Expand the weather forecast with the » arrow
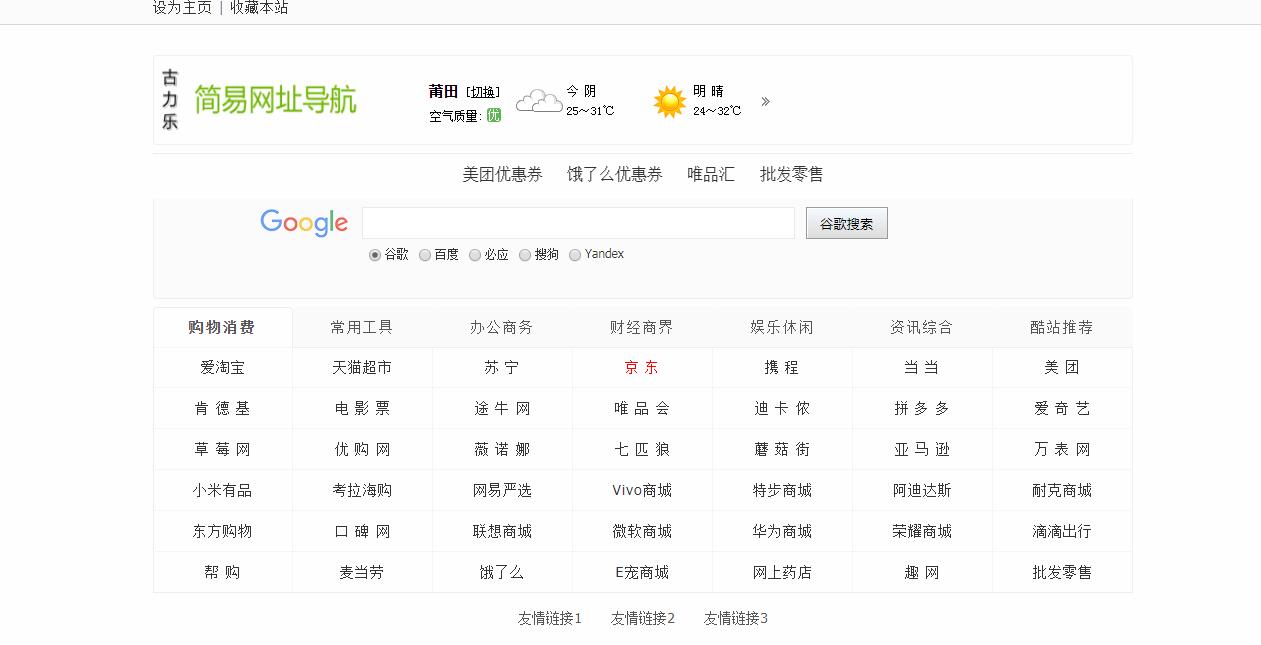The image size is (1261, 645). (765, 100)
